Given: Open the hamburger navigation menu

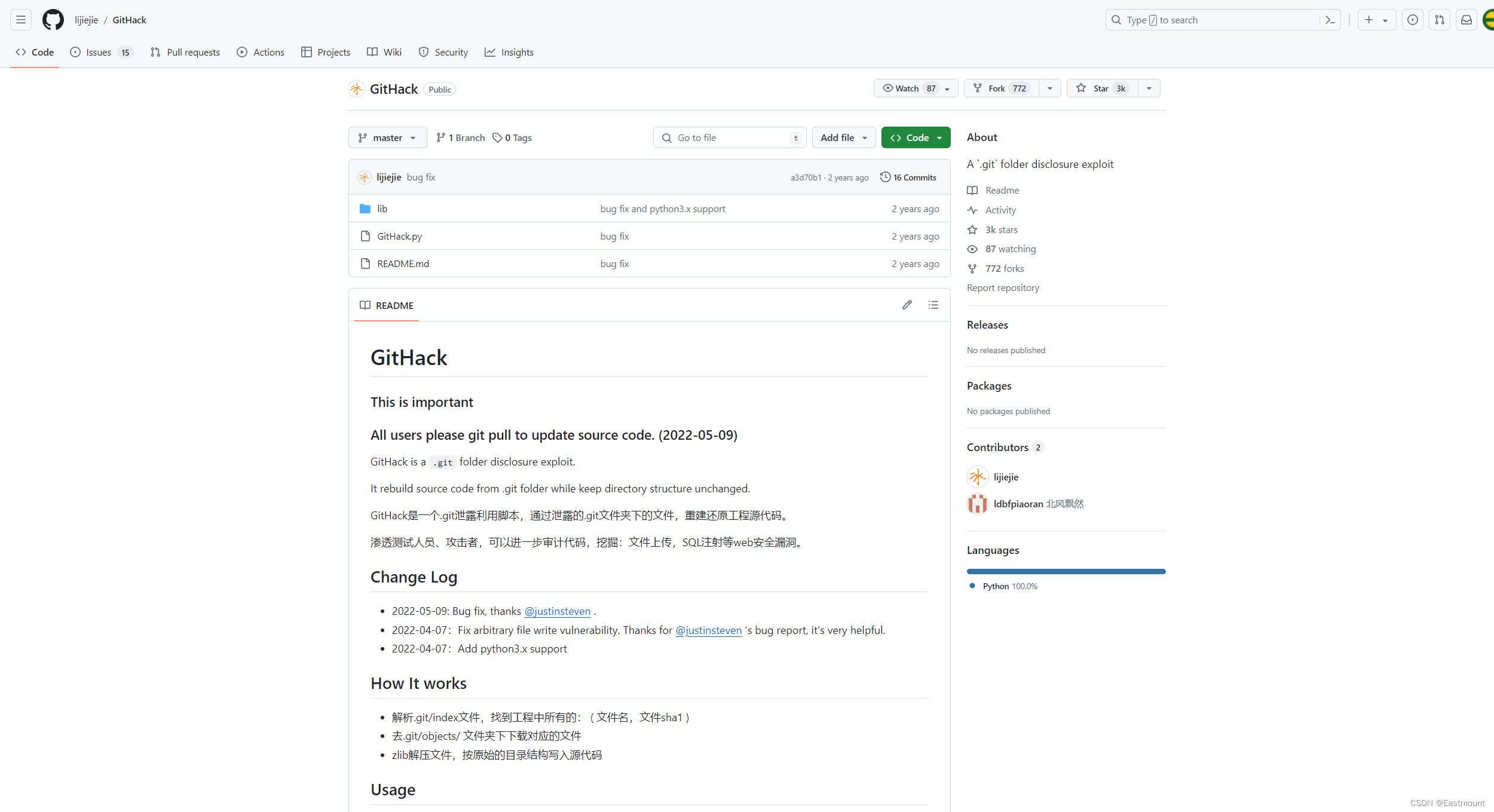Looking at the screenshot, I should [21, 20].
